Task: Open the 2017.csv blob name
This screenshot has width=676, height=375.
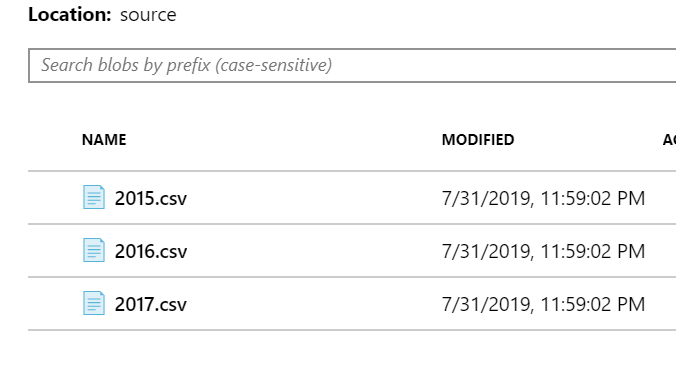Action: tap(151, 304)
